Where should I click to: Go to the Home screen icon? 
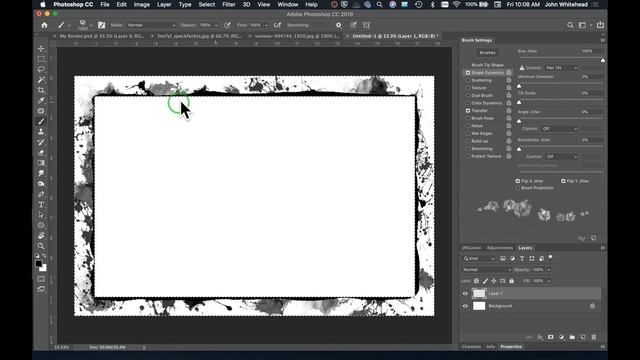(44, 25)
